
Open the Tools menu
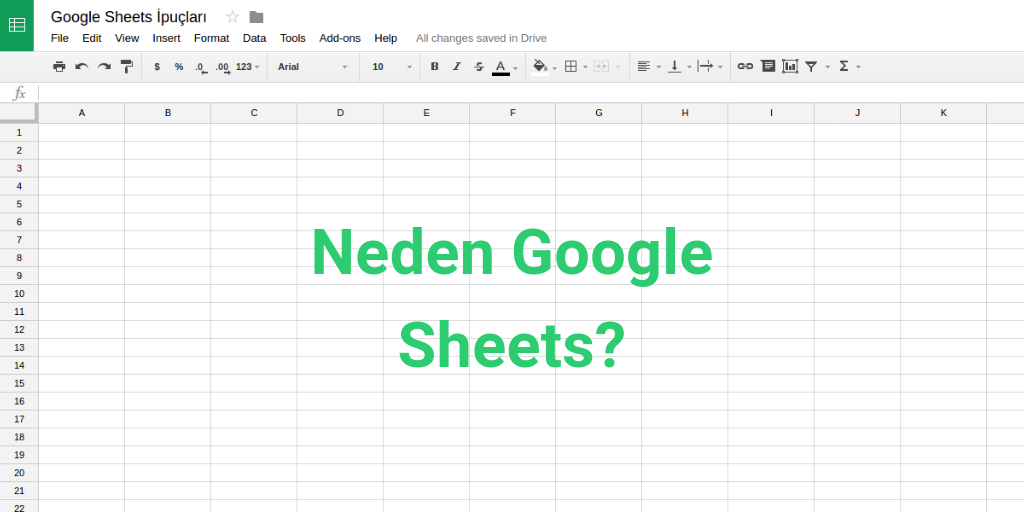(x=293, y=38)
